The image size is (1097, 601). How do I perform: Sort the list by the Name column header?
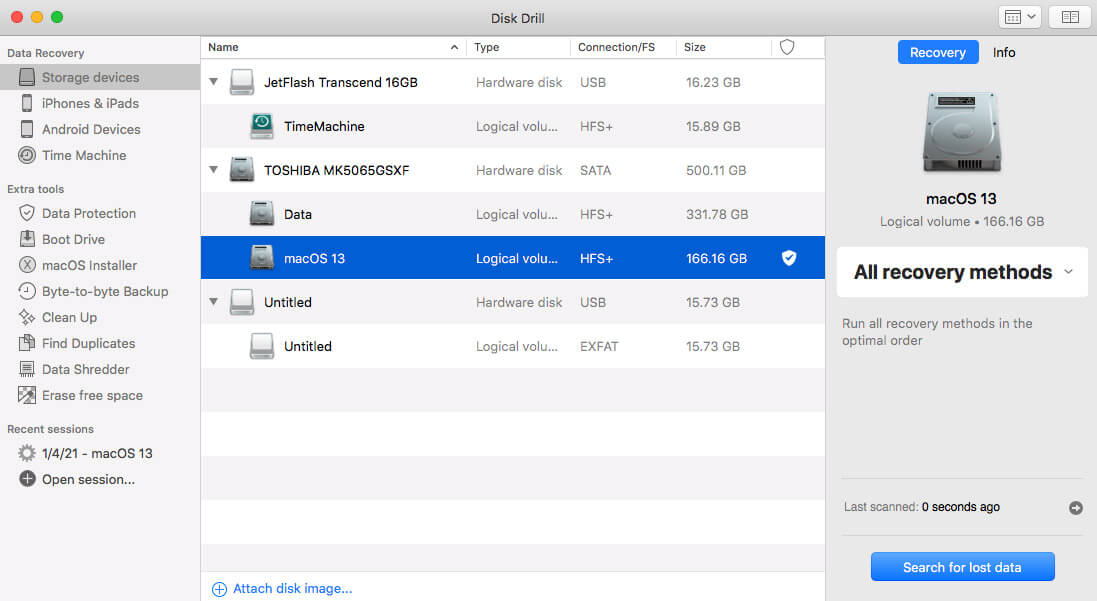(x=330, y=47)
